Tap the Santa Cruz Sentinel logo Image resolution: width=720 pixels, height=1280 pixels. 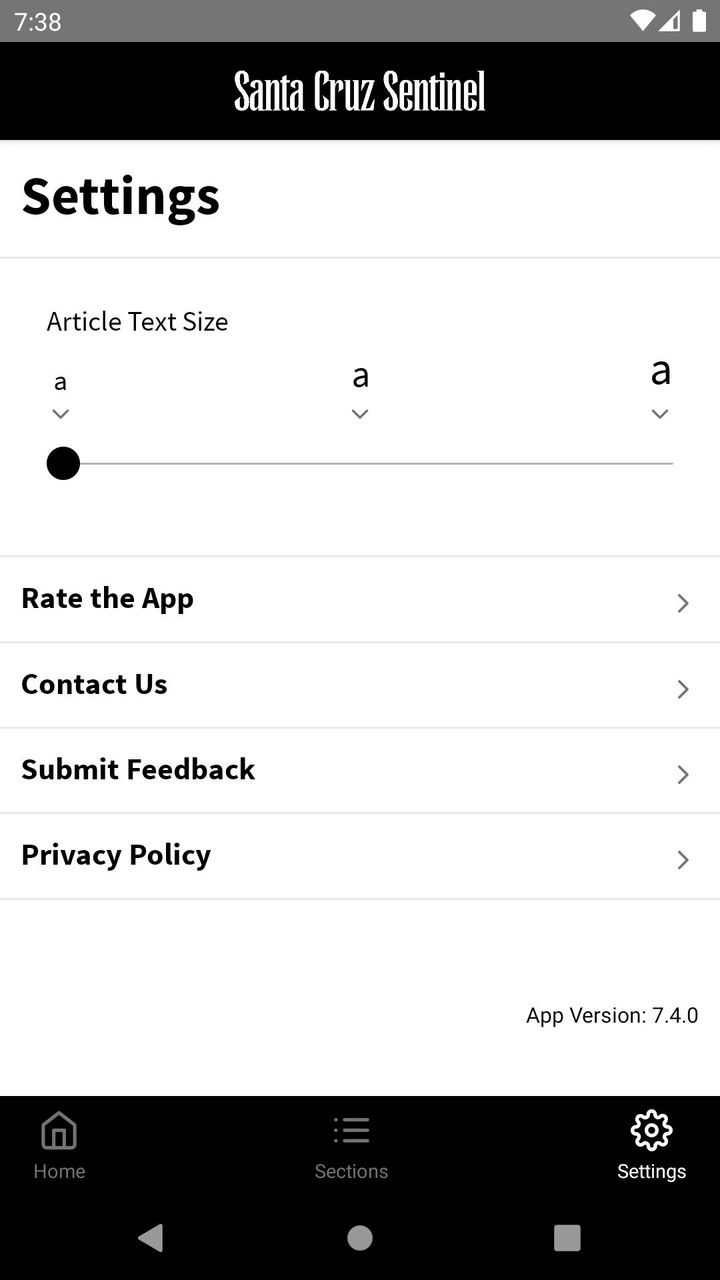click(360, 92)
